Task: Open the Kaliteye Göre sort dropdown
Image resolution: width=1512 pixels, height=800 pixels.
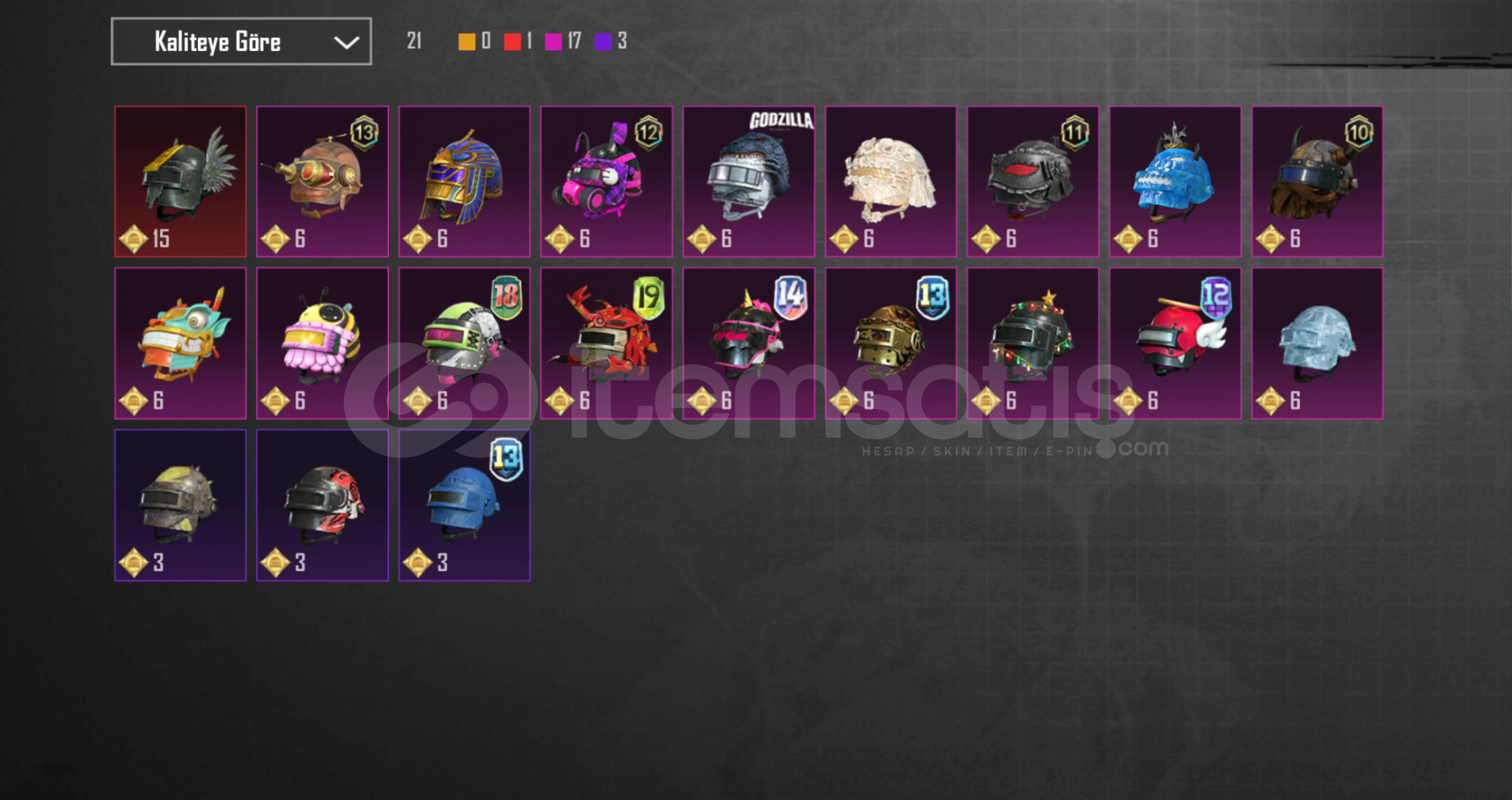Action: (242, 41)
